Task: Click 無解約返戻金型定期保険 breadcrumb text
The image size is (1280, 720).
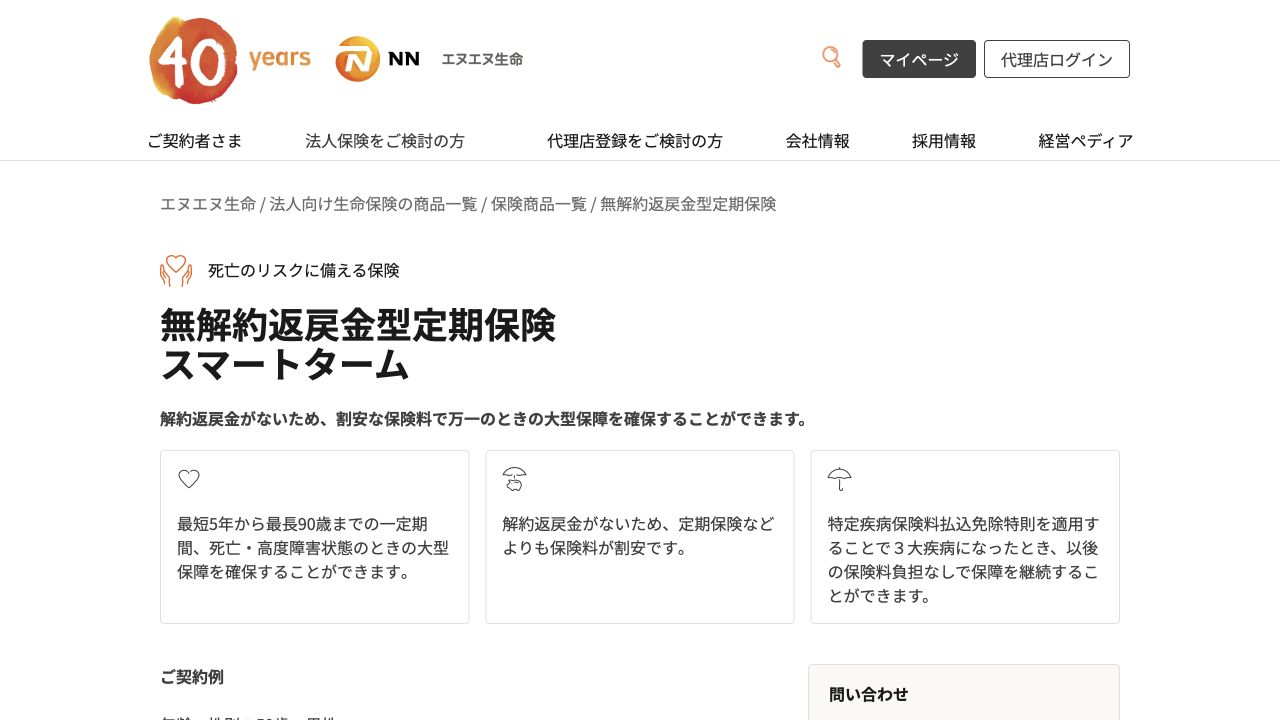Action: pyautogui.click(x=688, y=204)
